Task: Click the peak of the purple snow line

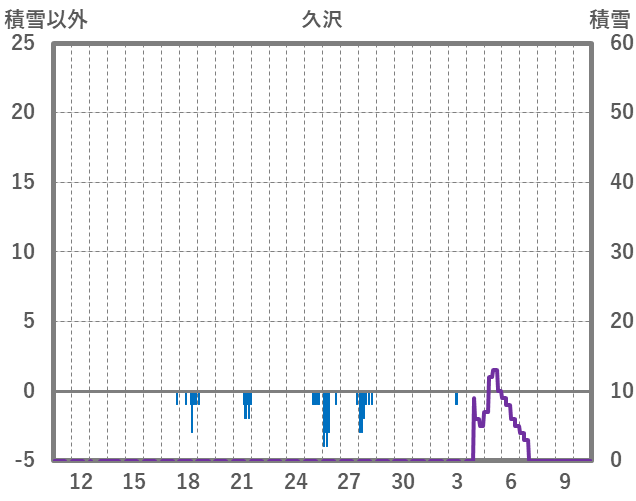Action: pyautogui.click(x=494, y=371)
